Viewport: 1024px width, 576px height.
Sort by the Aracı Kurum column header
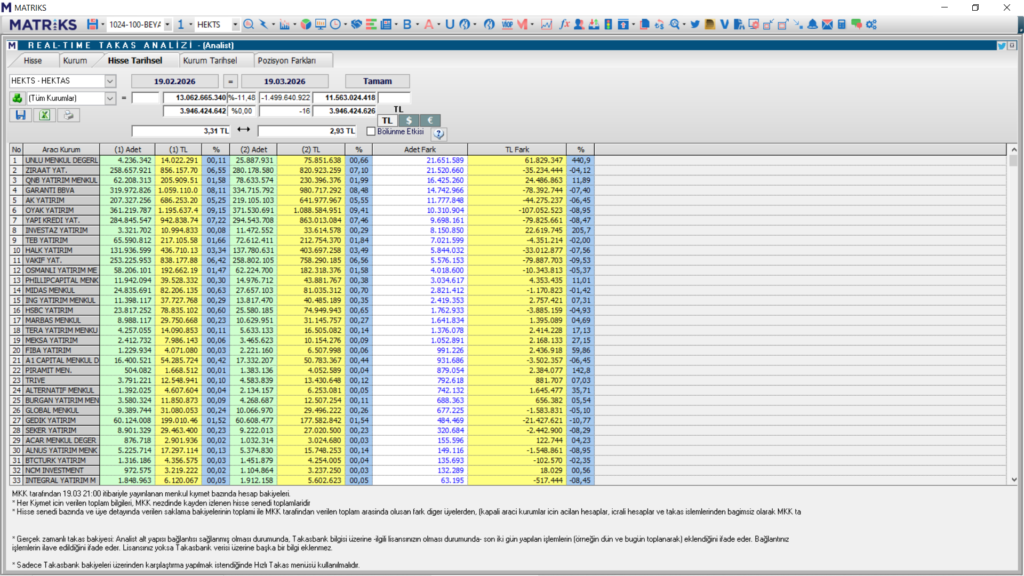61,150
